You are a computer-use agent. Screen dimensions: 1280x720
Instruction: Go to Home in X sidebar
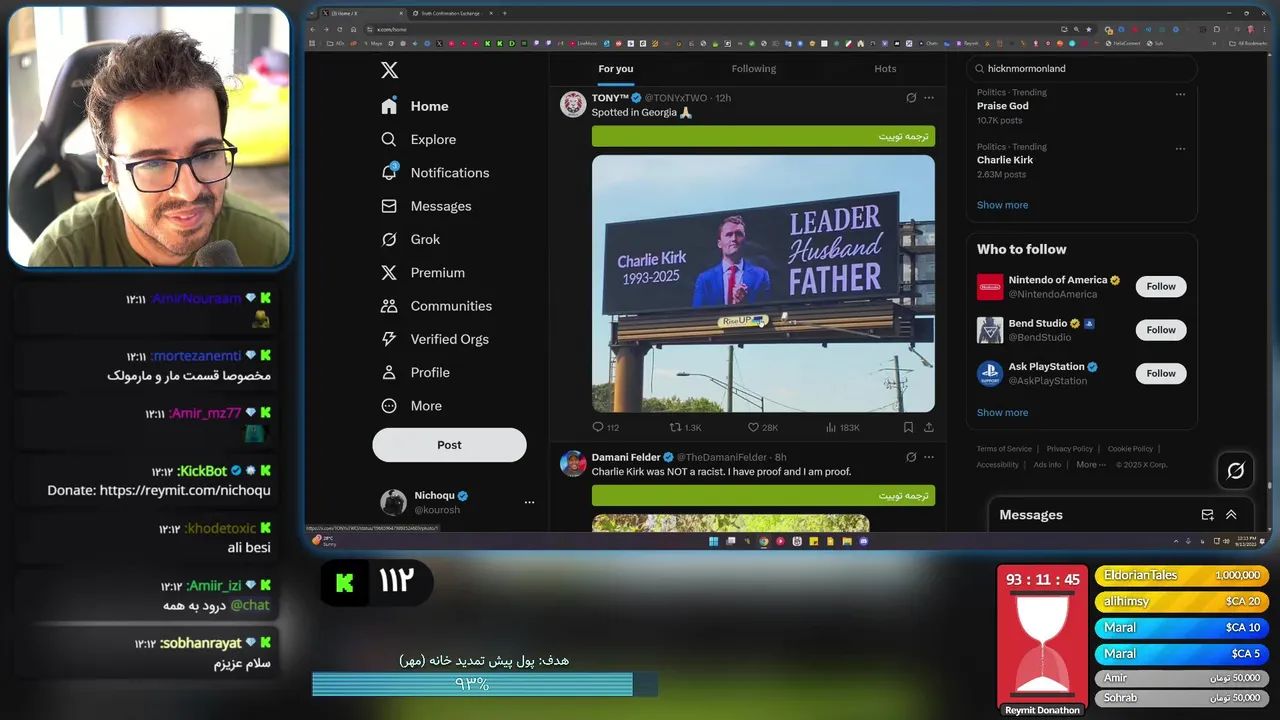click(415, 106)
